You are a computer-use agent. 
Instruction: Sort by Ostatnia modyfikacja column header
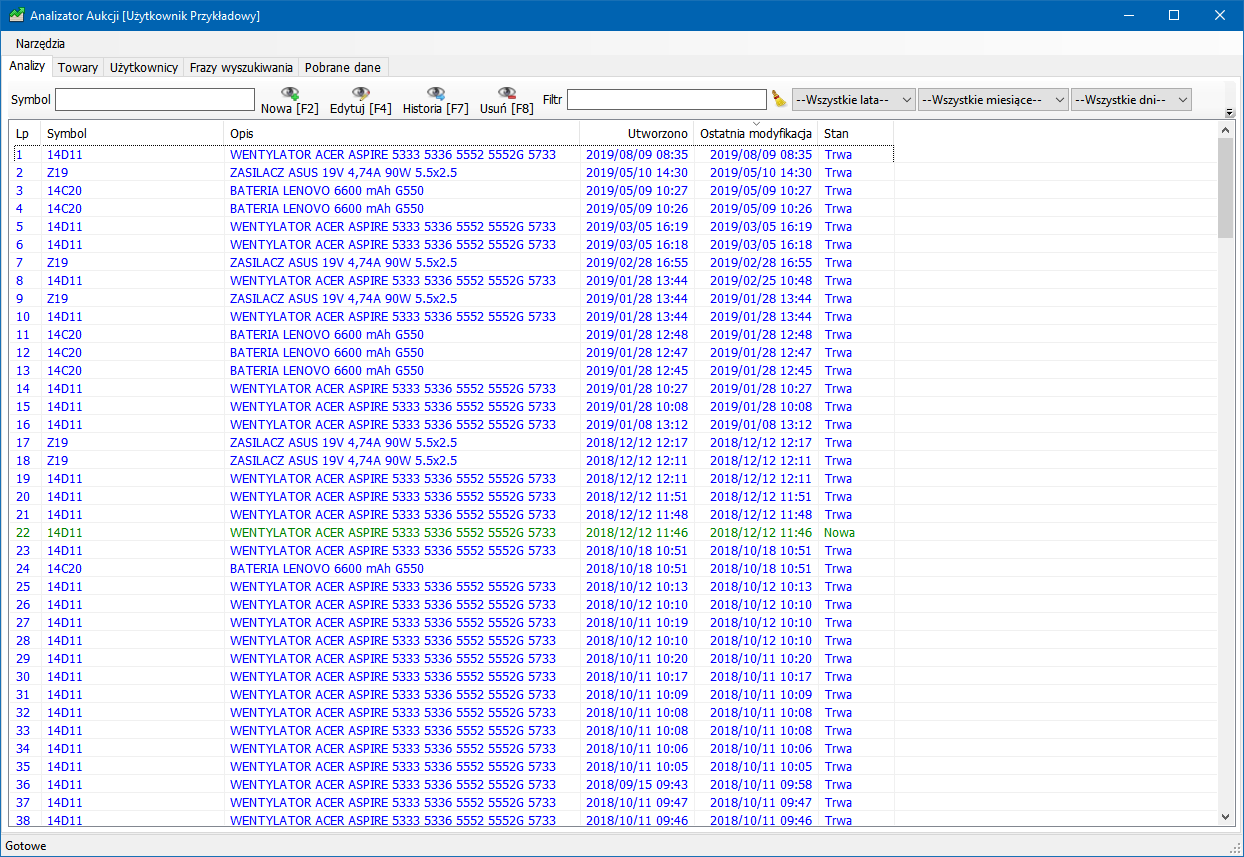click(755, 133)
